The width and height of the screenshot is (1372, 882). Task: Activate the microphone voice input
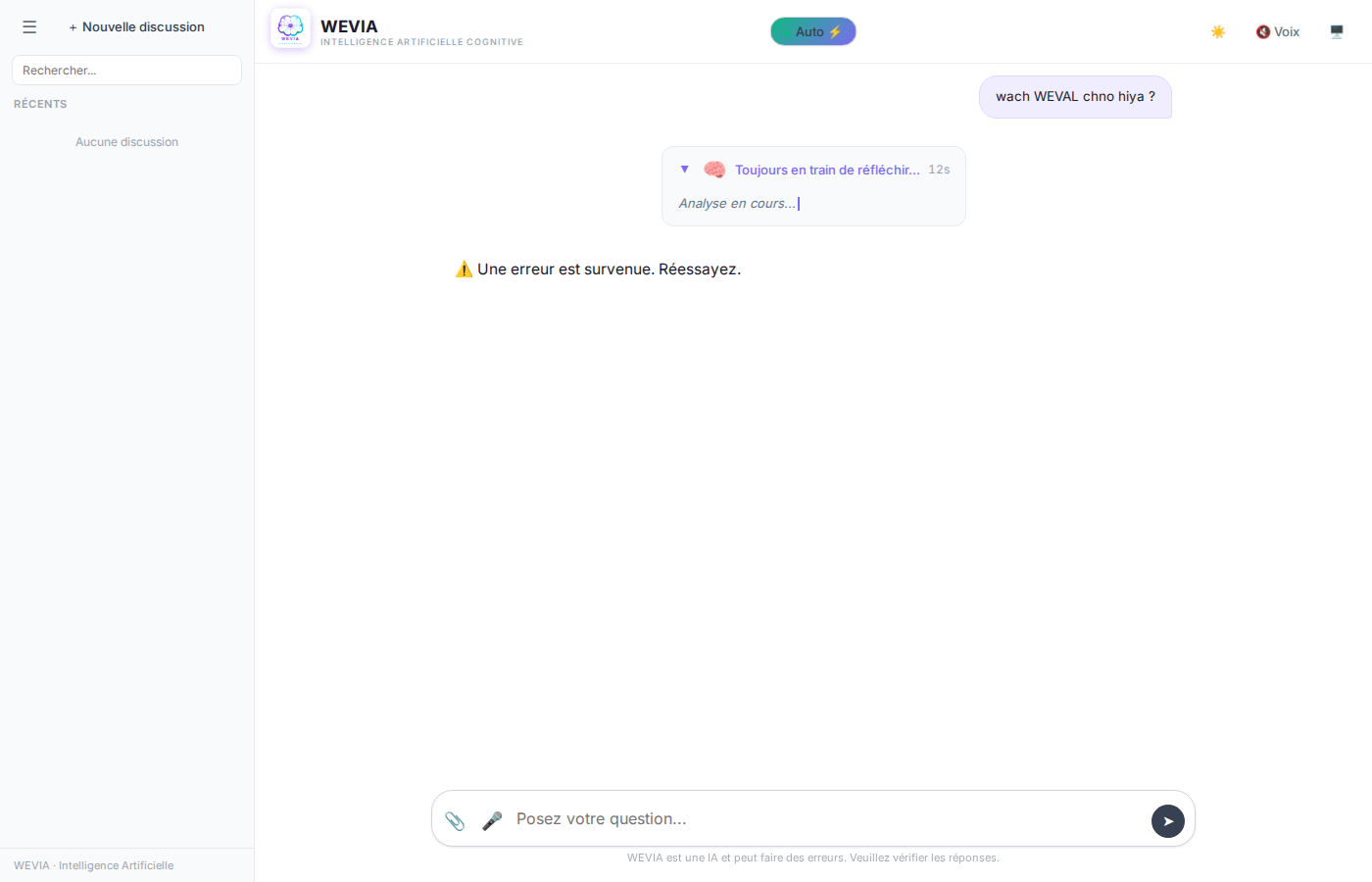[492, 820]
